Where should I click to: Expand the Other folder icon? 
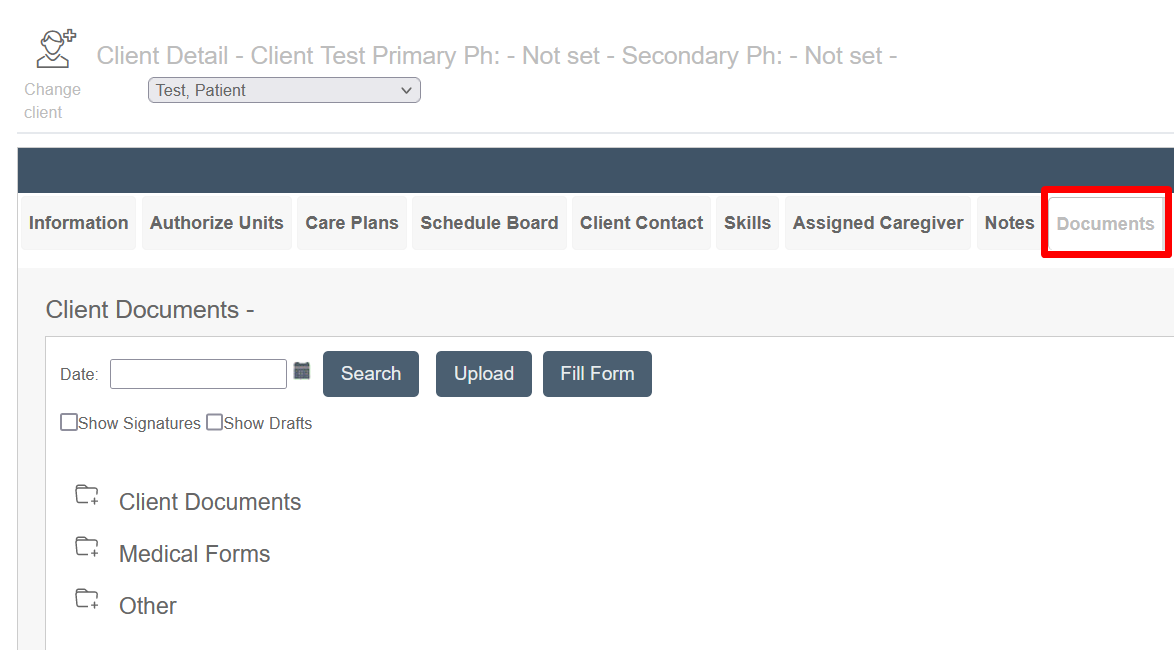click(87, 598)
